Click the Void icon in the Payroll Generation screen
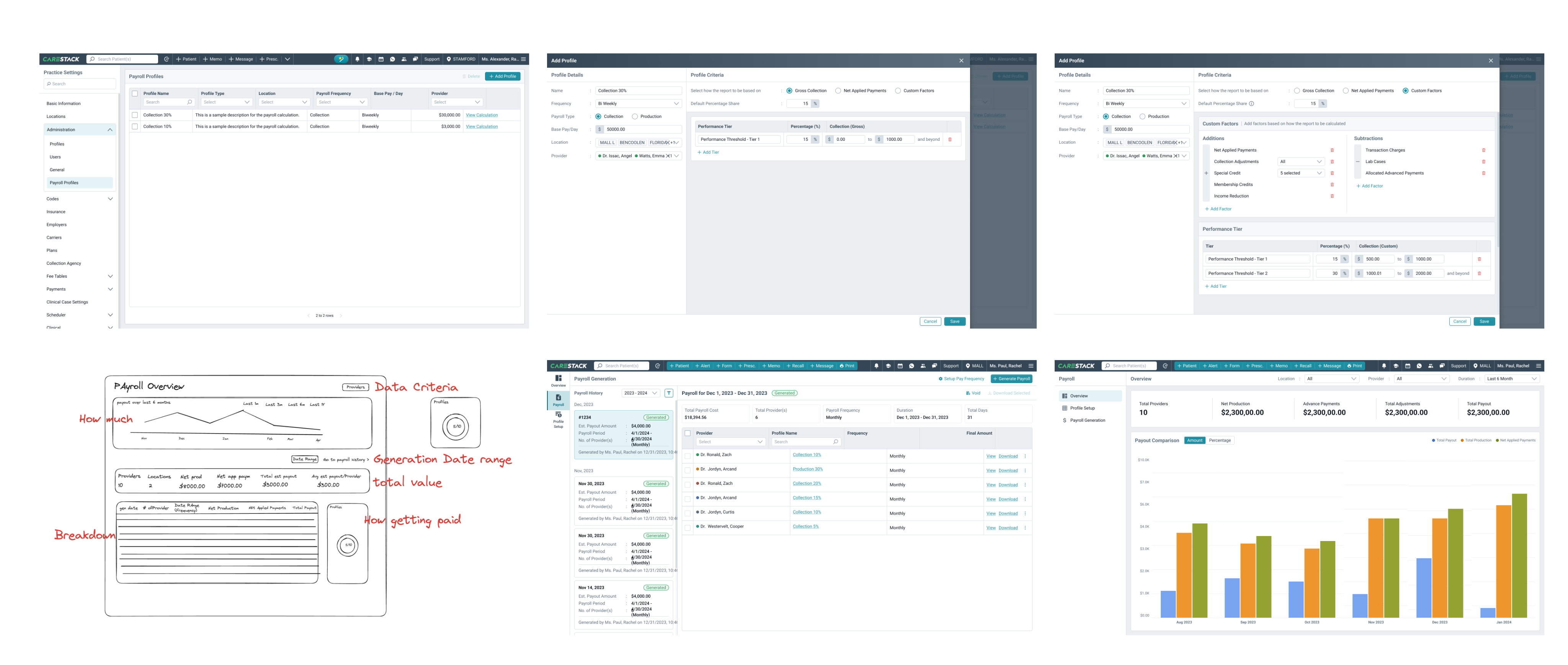The height and width of the screenshot is (665, 1568). (968, 393)
